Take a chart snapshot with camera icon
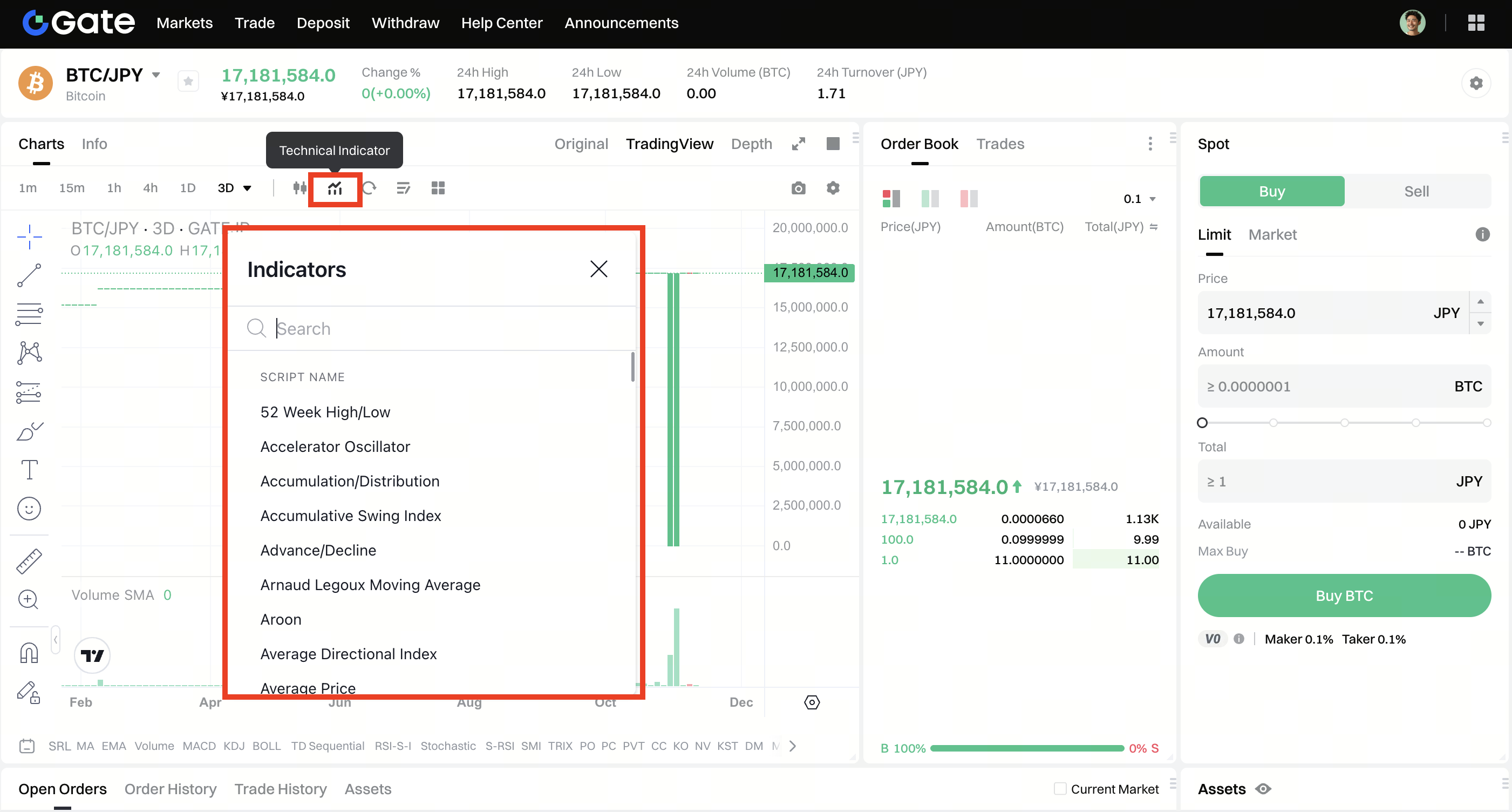The height and width of the screenshot is (812, 1512). 798,188
